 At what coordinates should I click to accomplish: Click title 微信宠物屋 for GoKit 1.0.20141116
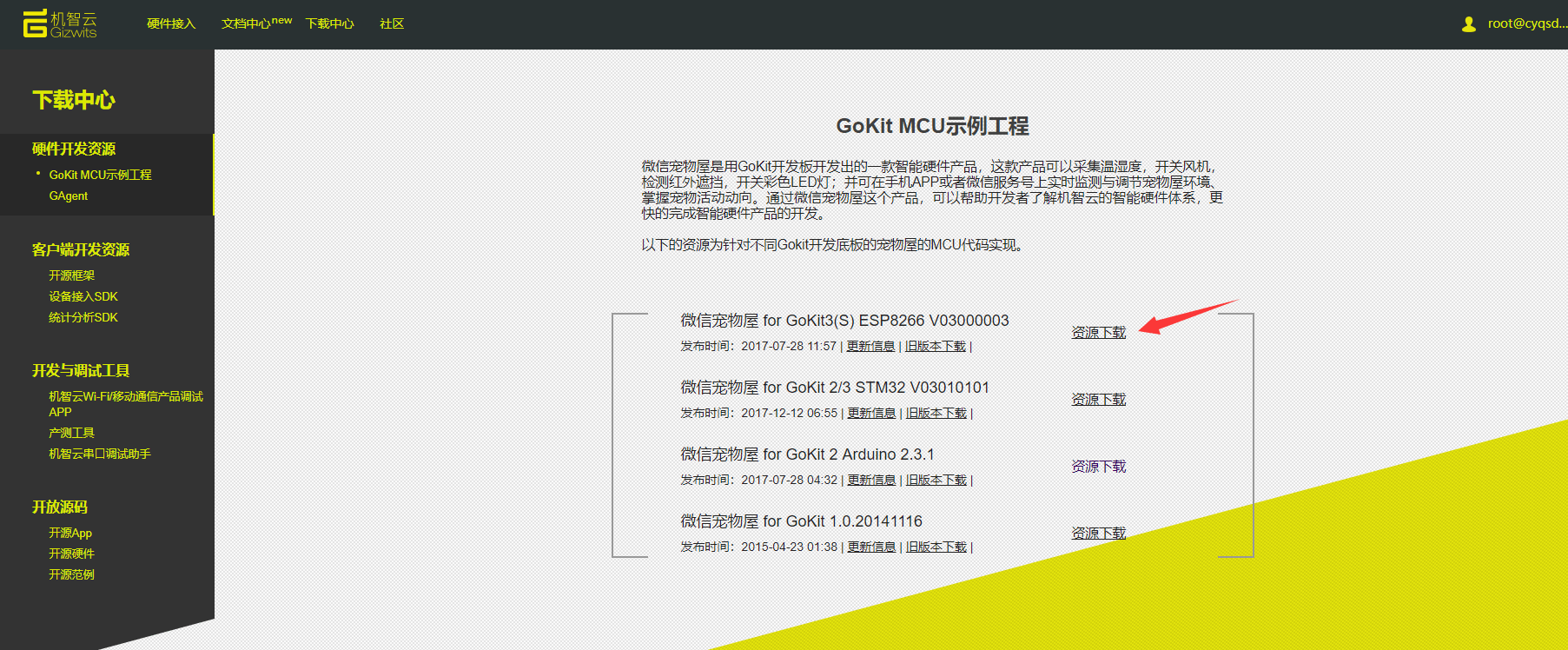[x=801, y=521]
